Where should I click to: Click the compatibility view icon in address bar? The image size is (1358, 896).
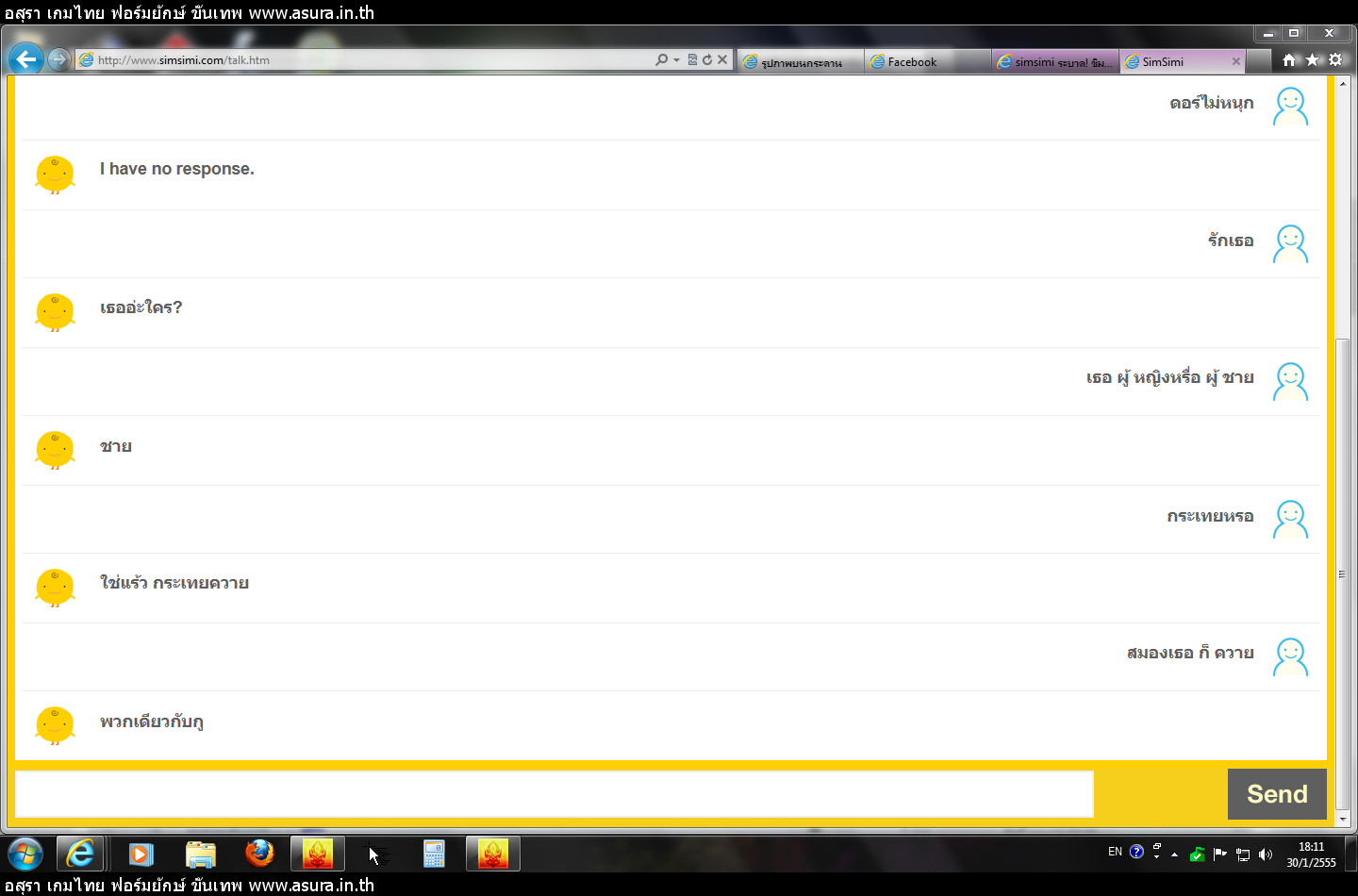(692, 59)
